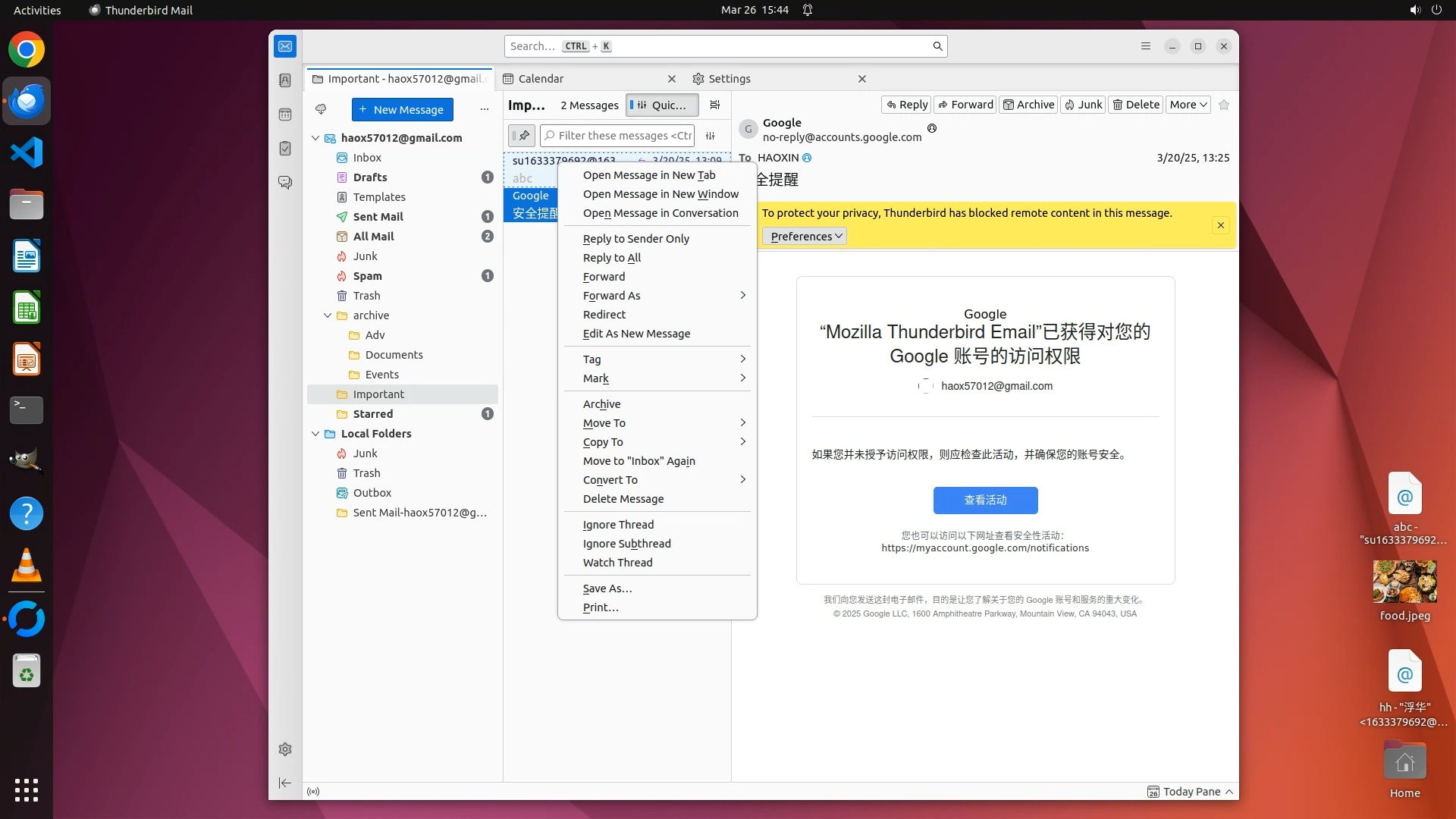Open the Thunderbird app menu hamburger icon
The height and width of the screenshot is (819, 1456).
coord(1146,46)
